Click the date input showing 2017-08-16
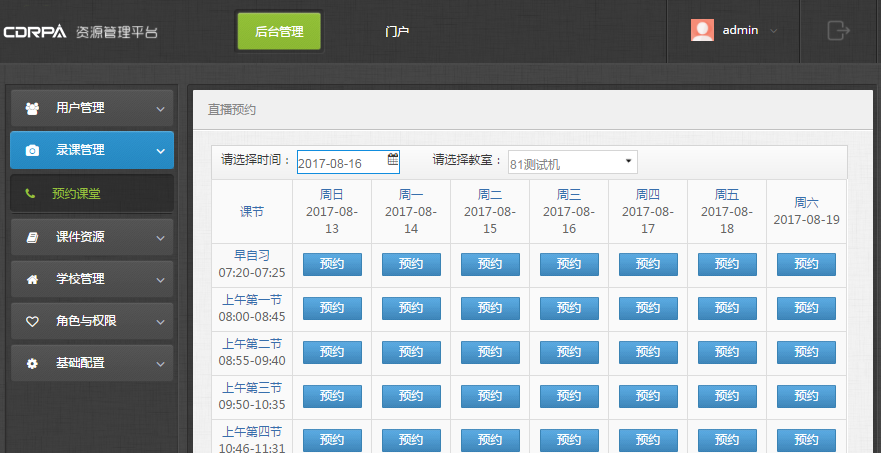The image size is (881, 453). pyautogui.click(x=340, y=162)
